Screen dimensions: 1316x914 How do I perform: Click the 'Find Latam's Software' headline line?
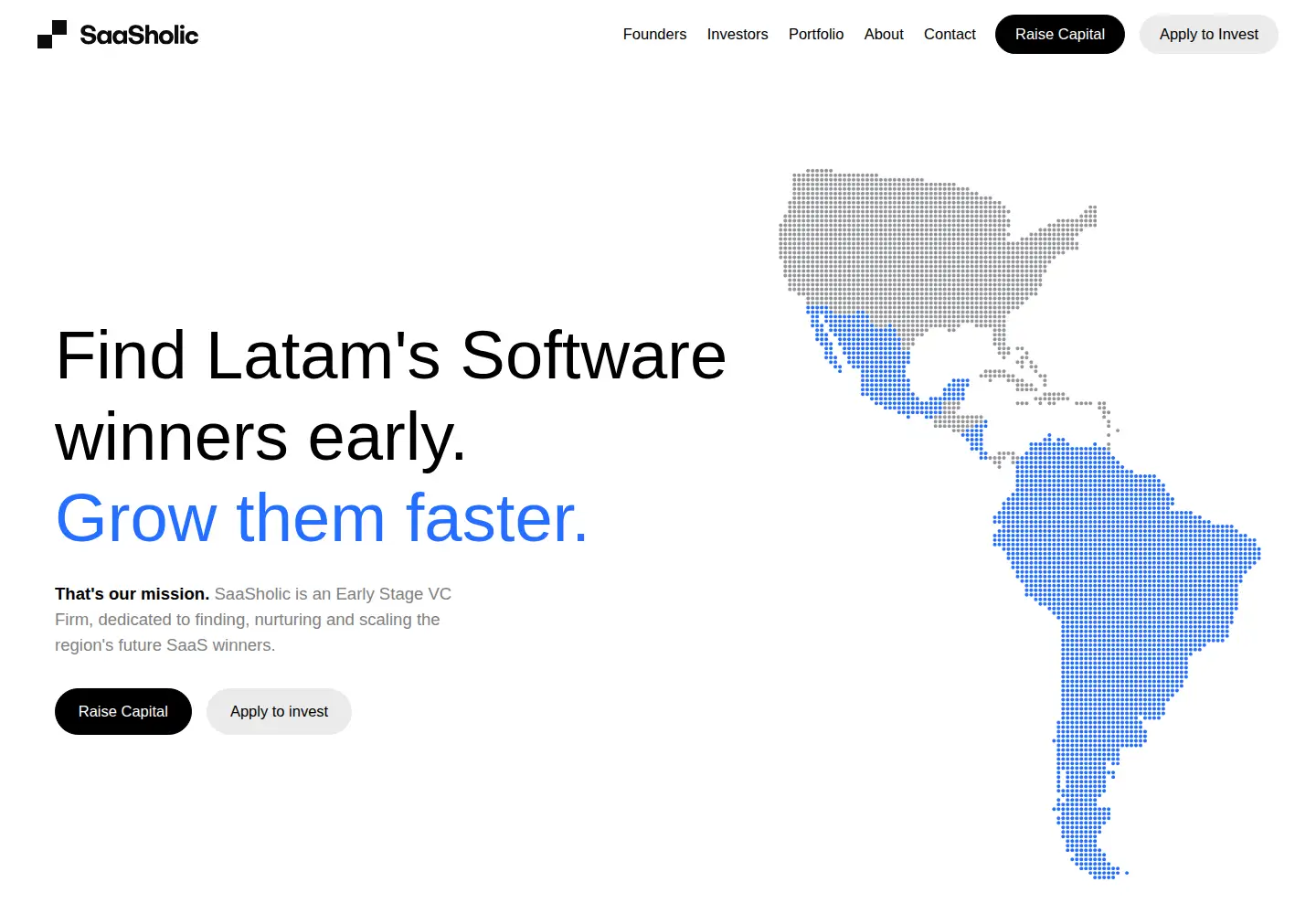click(391, 355)
